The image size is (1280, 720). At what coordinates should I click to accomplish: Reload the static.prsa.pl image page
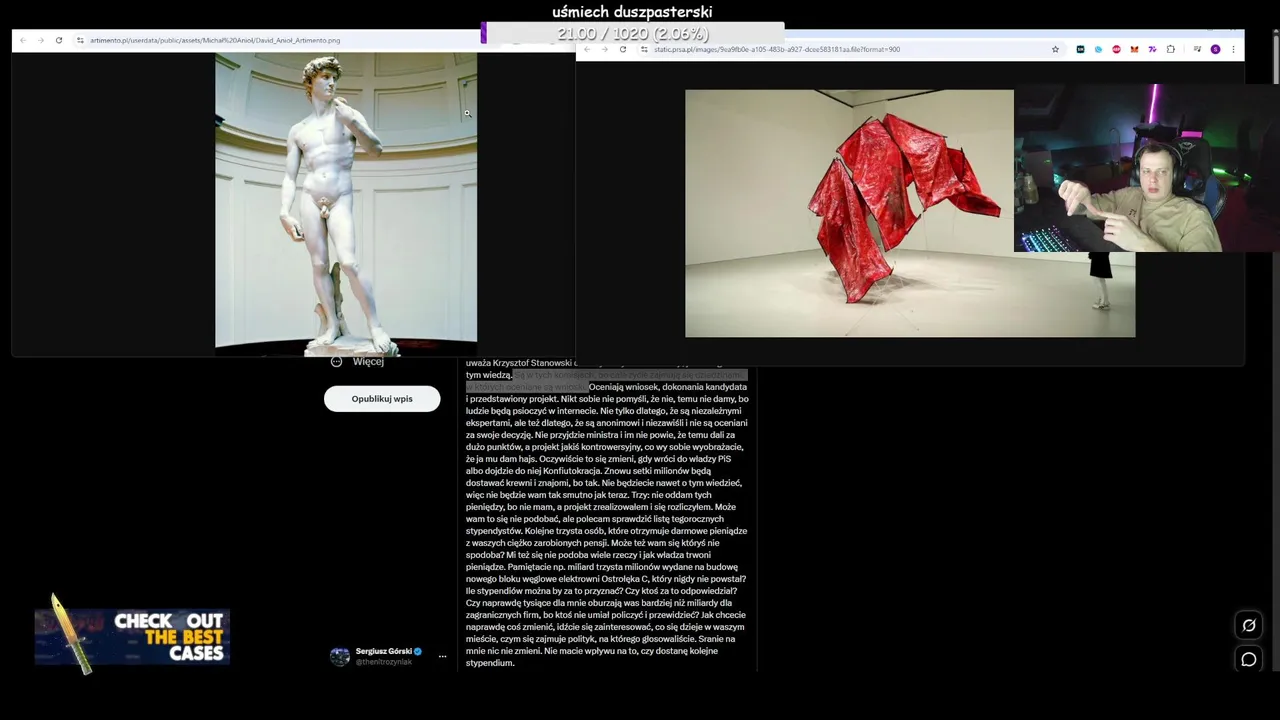coord(623,49)
